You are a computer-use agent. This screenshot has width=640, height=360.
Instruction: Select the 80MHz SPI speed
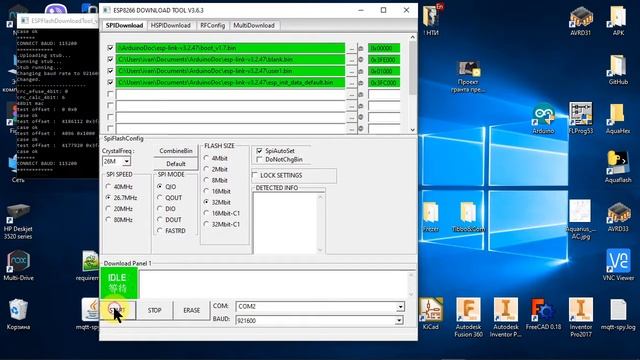(x=109, y=220)
